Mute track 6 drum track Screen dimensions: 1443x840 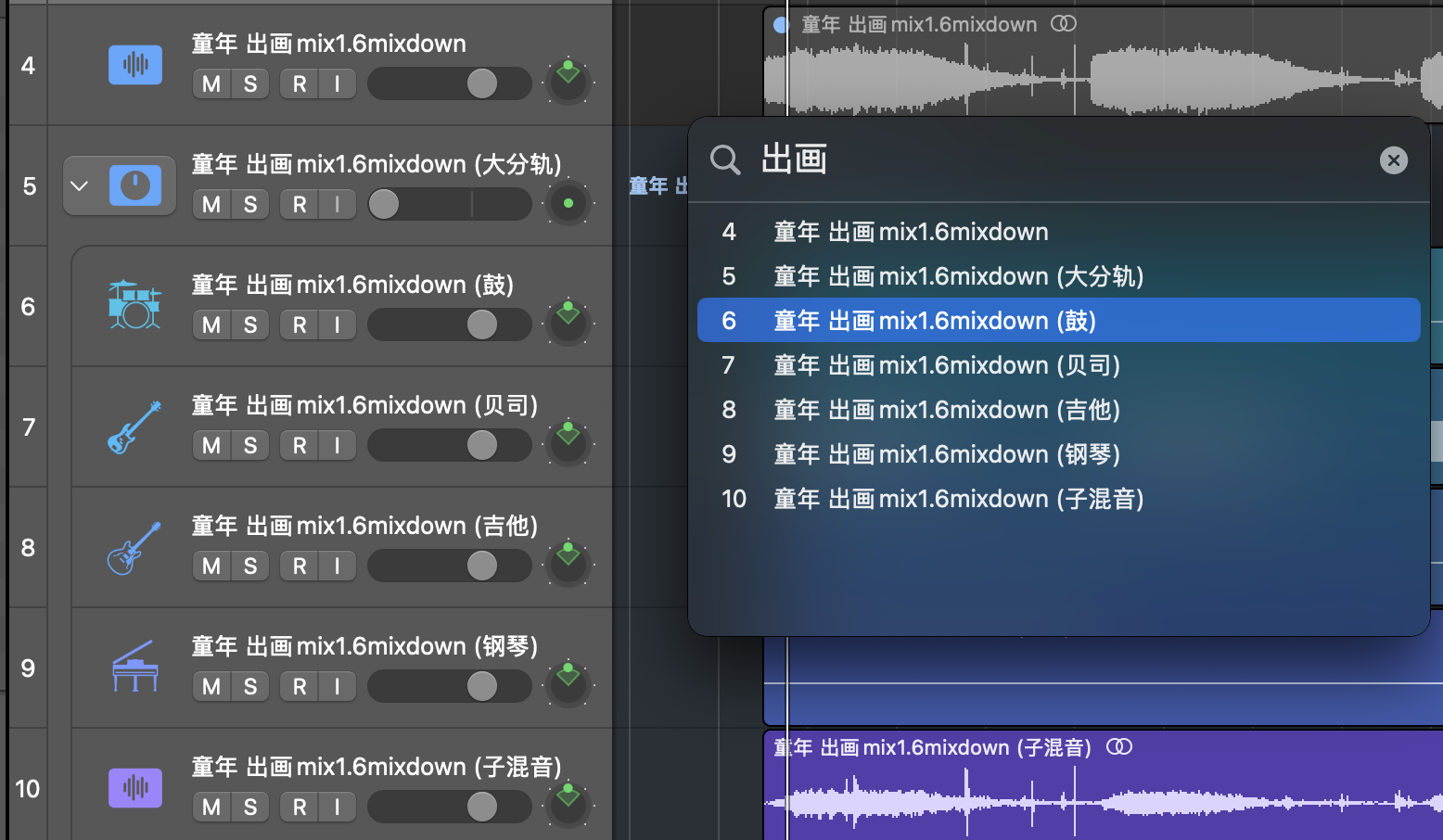coord(211,325)
